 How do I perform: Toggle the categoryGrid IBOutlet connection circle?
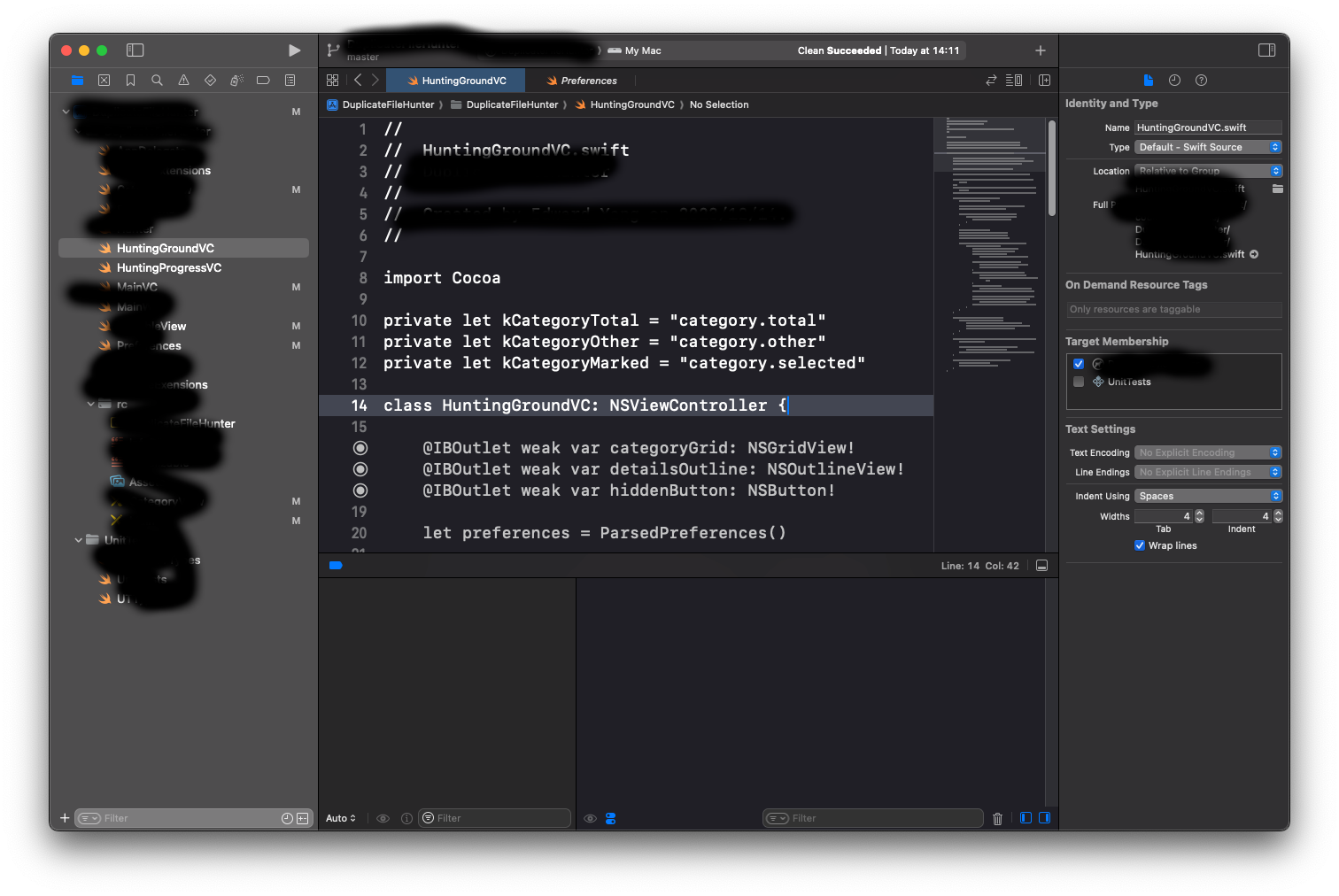pos(360,448)
